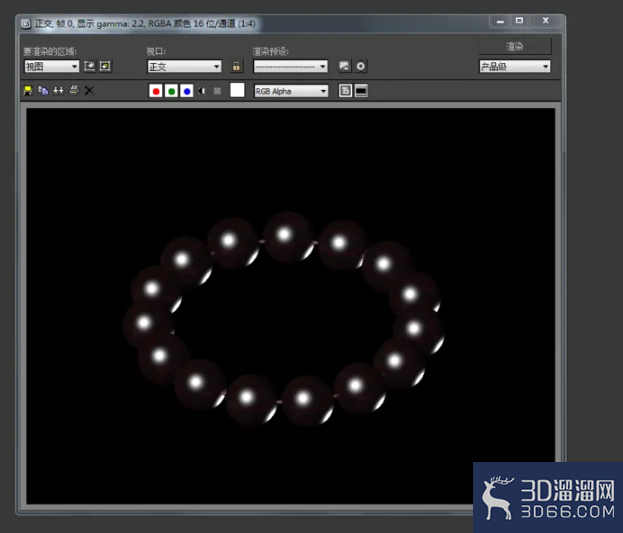Click the clear image X icon
Image resolution: width=623 pixels, height=533 pixels.
coord(89,91)
